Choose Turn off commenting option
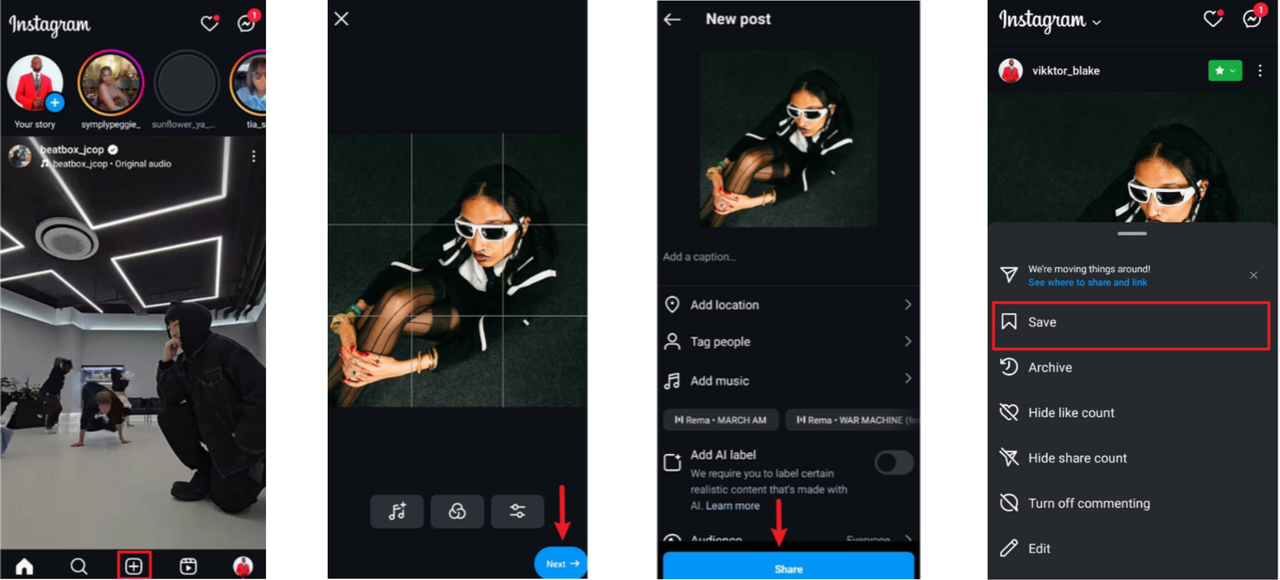This screenshot has height=580, width=1280. click(1131, 503)
